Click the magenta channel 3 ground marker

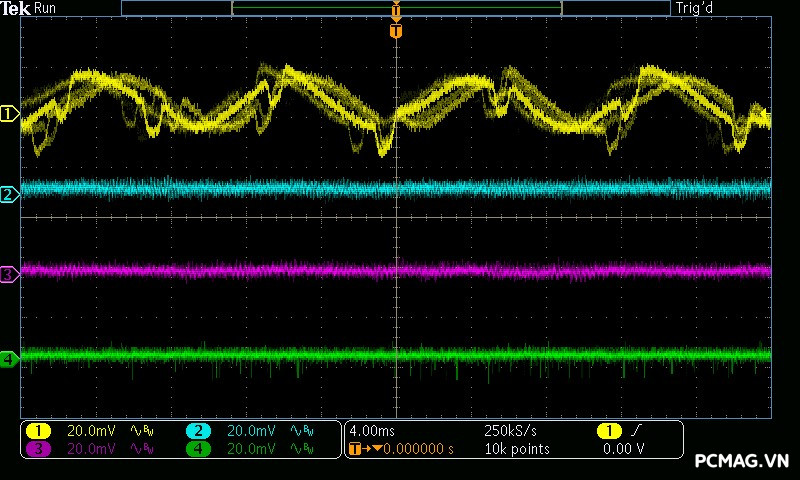coord(10,275)
